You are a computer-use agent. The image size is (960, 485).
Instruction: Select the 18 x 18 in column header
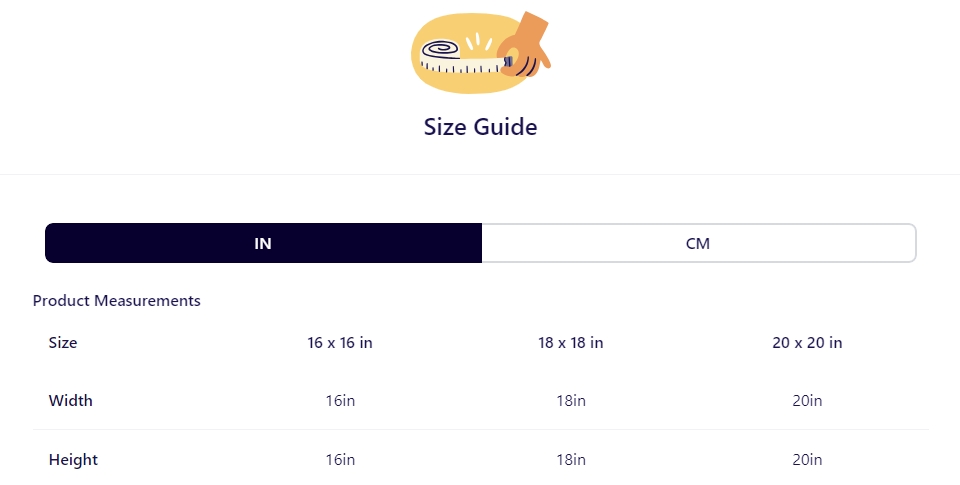tap(571, 342)
